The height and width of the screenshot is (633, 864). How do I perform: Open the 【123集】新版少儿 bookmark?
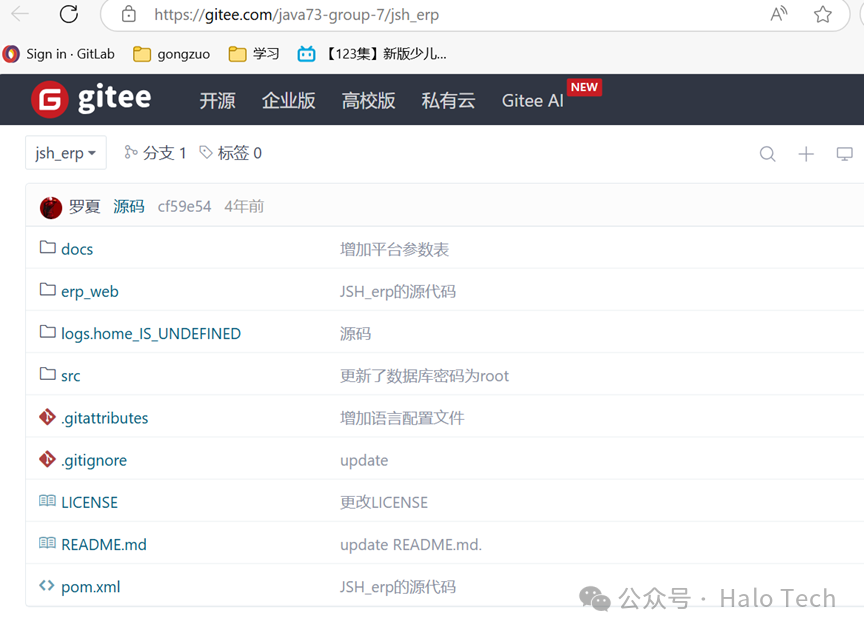[x=372, y=54]
